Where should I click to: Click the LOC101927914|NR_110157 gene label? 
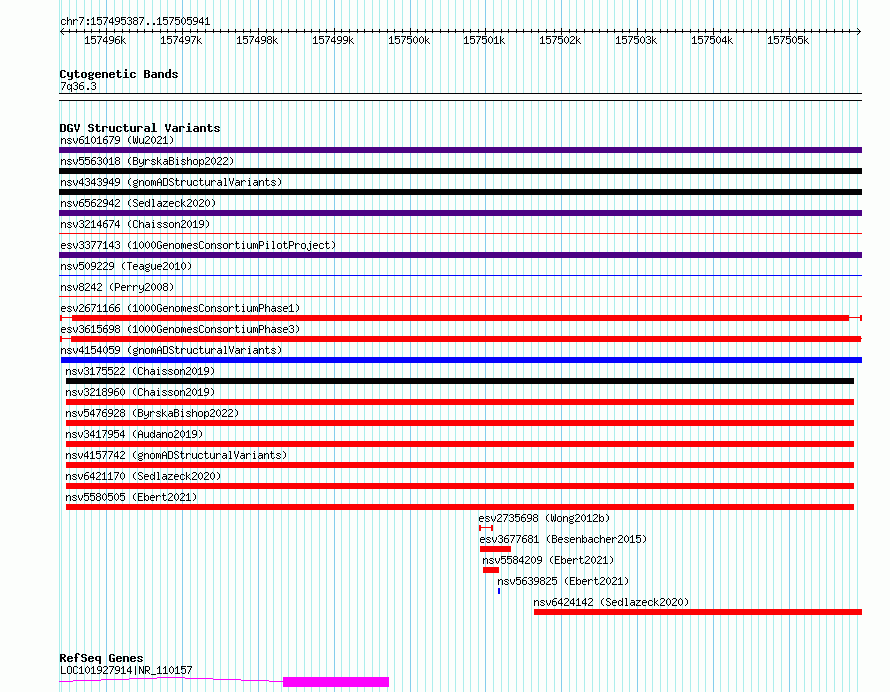pos(126,670)
